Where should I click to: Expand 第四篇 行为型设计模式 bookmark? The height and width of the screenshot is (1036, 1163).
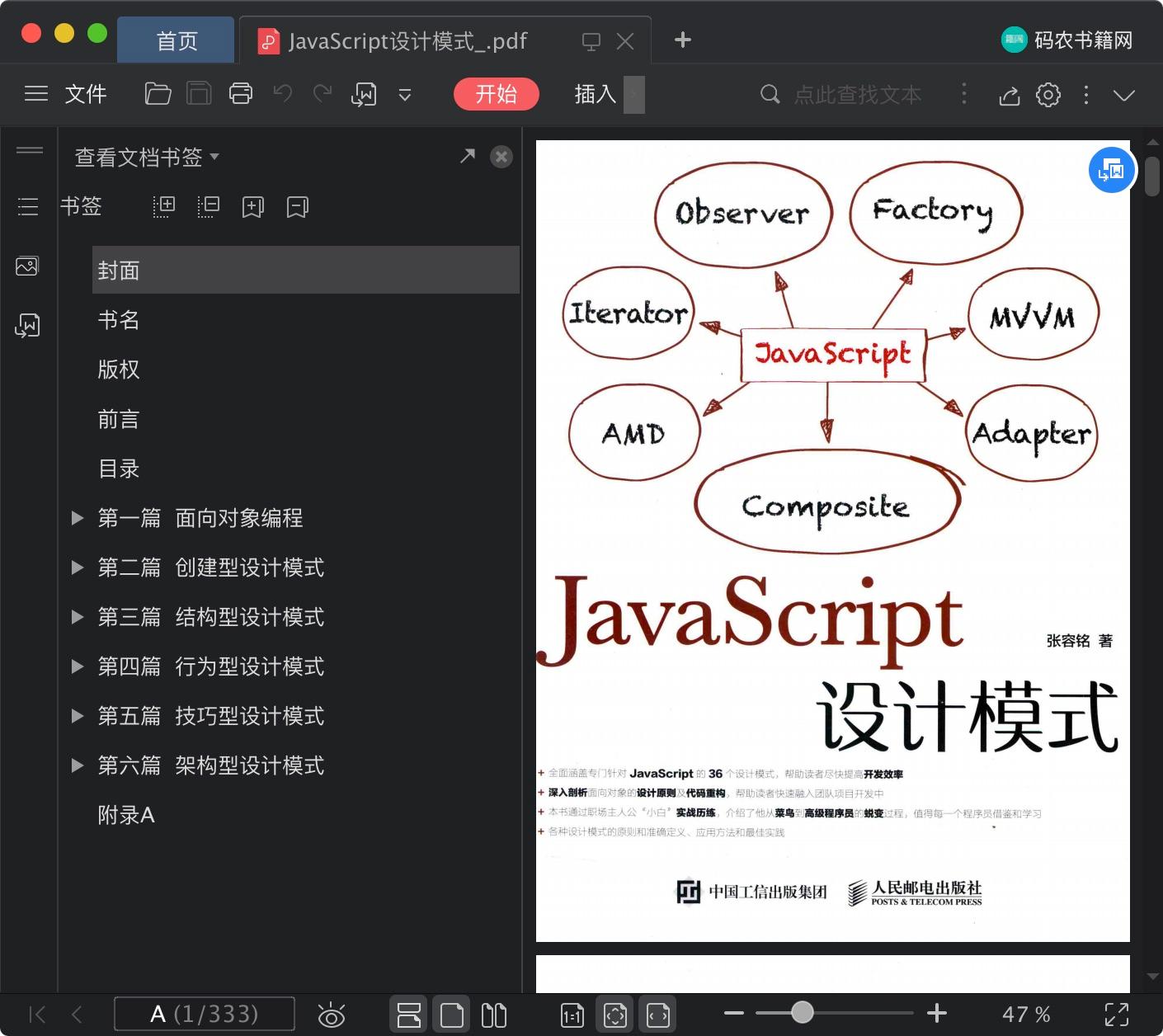point(78,666)
